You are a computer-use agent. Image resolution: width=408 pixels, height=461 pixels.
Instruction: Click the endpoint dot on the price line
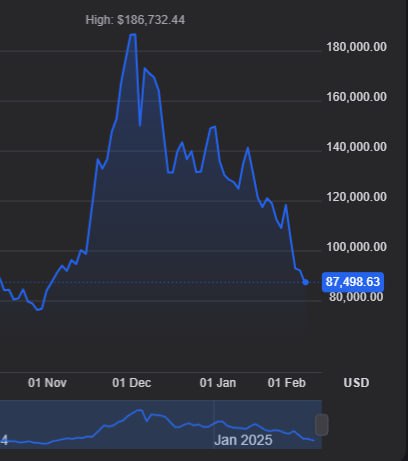click(x=305, y=282)
